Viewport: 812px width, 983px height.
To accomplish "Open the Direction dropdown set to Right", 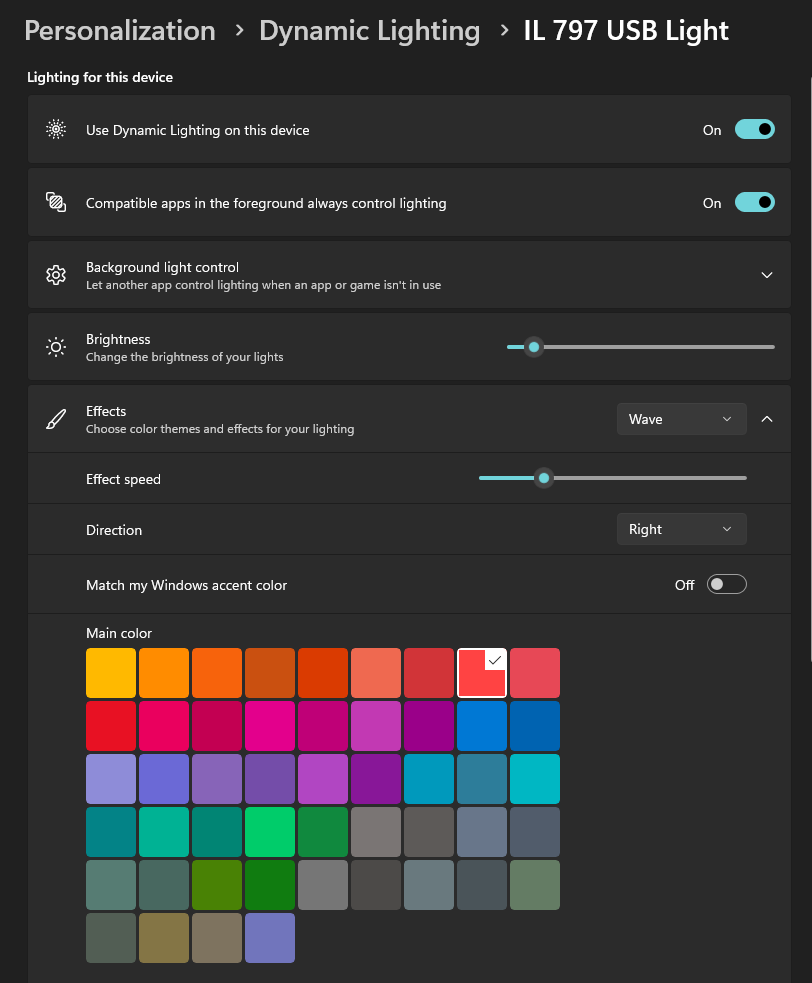I will point(681,530).
